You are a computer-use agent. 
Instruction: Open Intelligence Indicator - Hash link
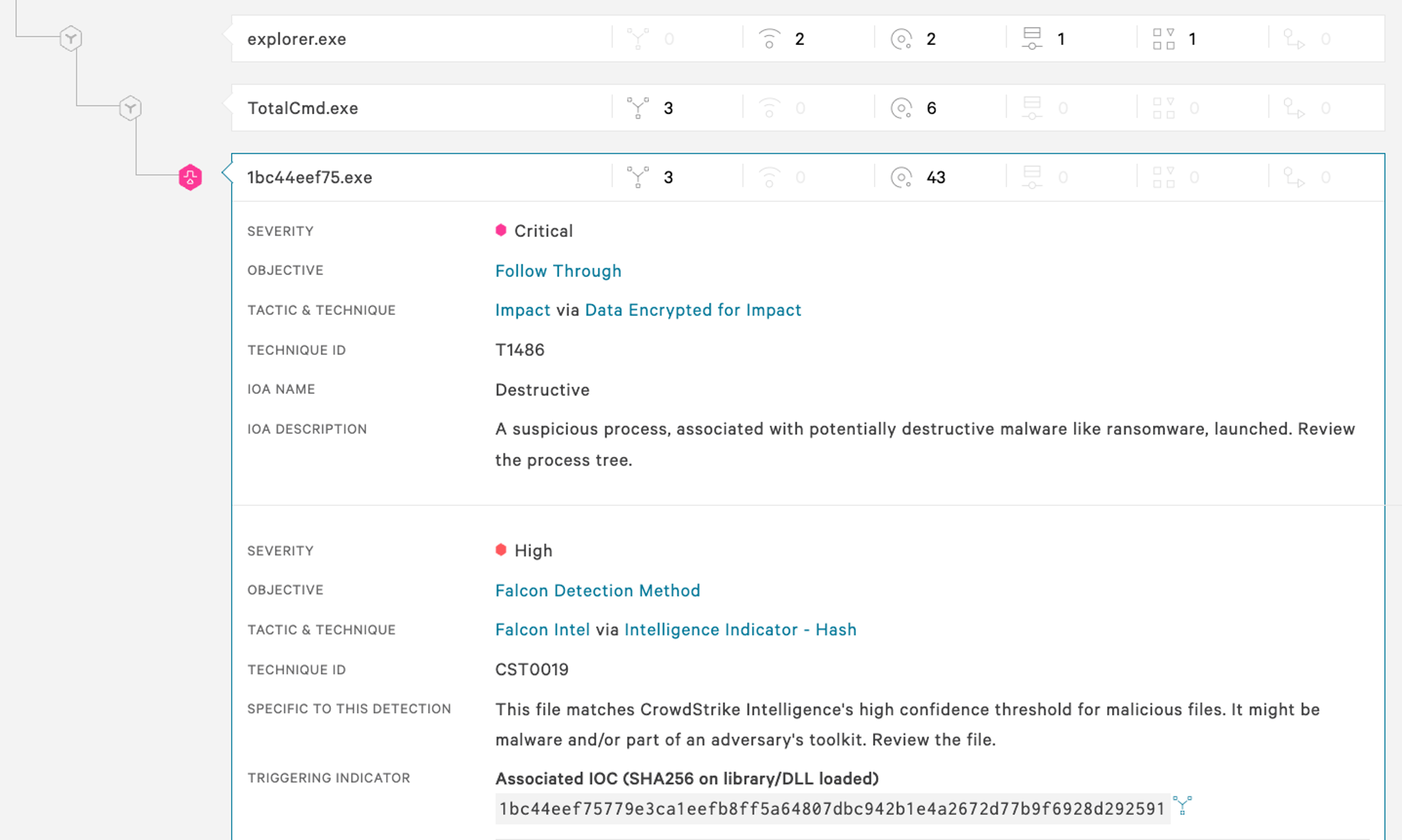(x=740, y=629)
